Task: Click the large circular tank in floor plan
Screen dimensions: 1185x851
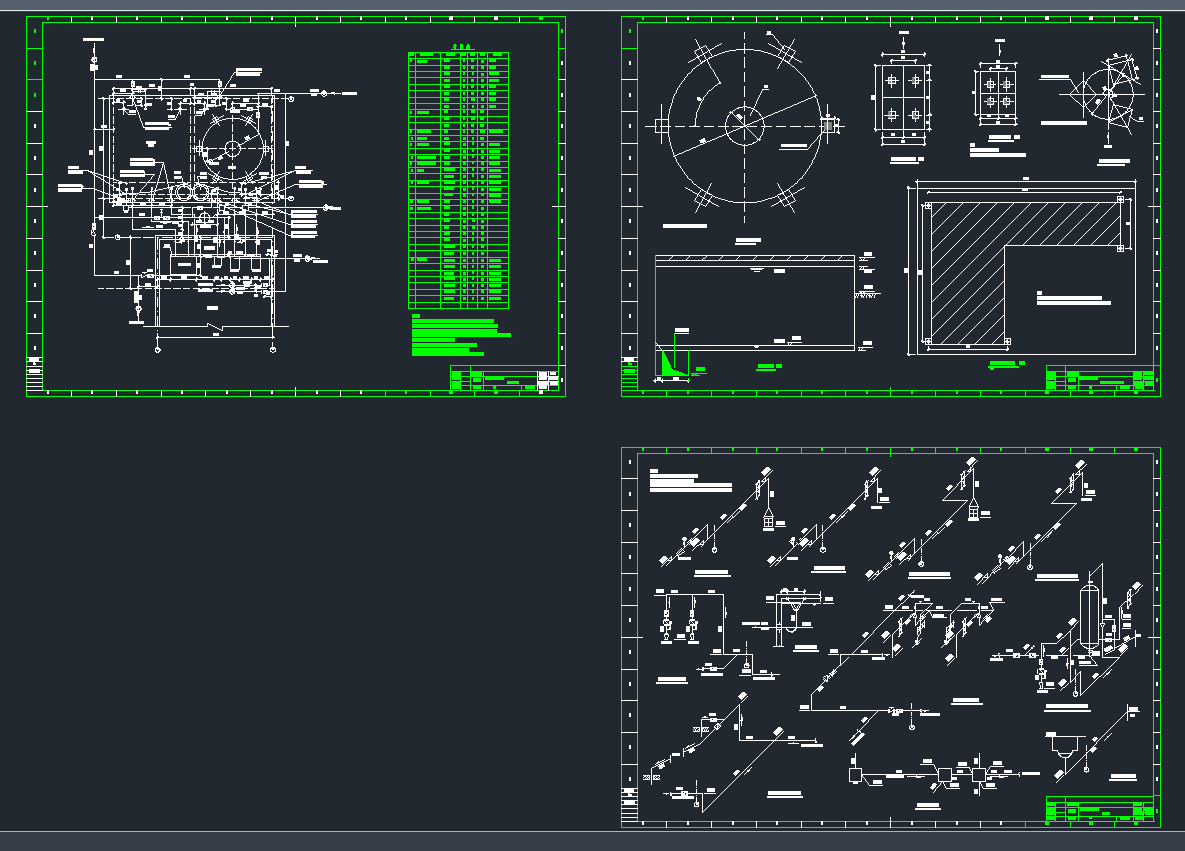Action: tap(232, 148)
